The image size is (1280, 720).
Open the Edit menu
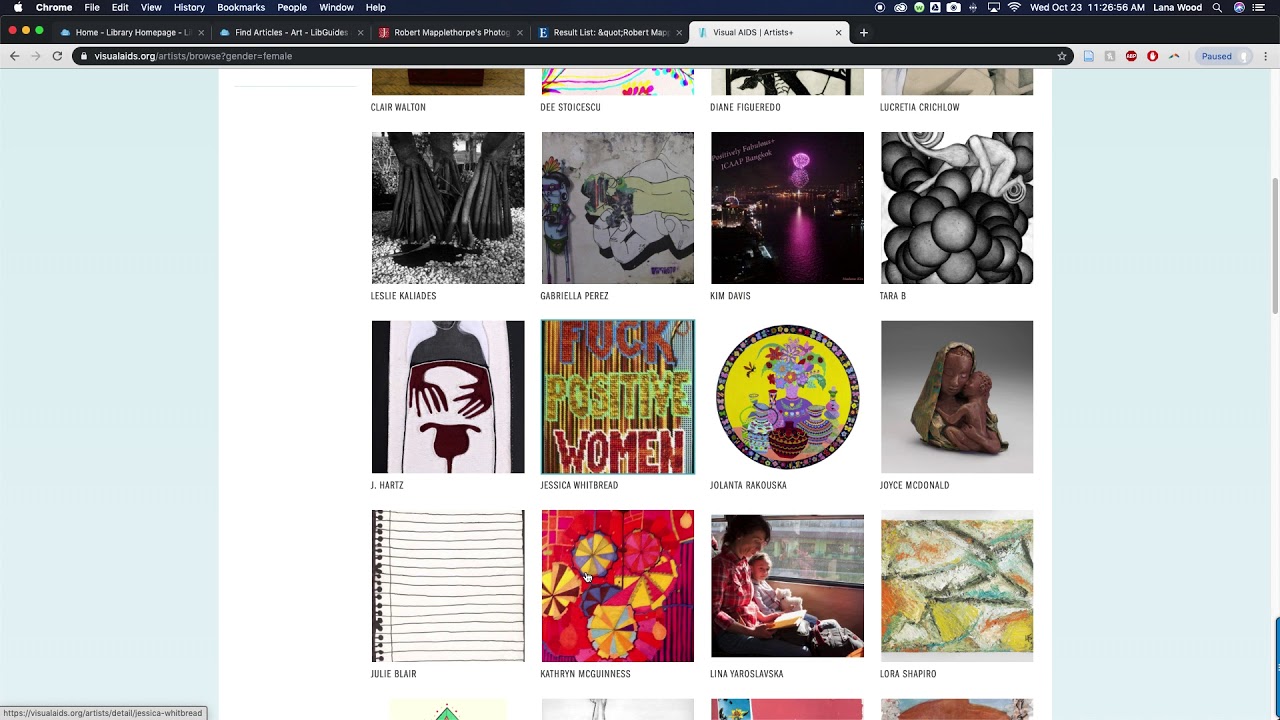click(120, 7)
